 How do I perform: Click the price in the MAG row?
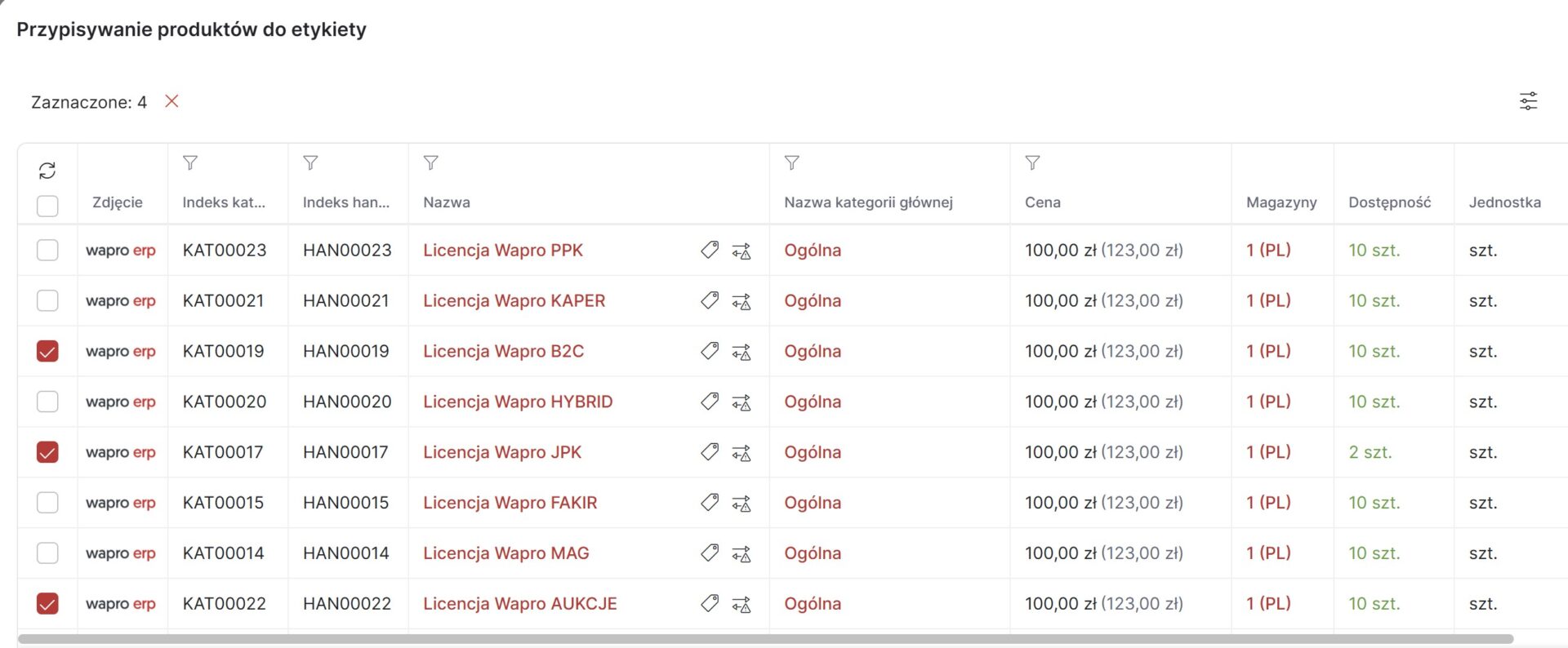coord(1104,553)
